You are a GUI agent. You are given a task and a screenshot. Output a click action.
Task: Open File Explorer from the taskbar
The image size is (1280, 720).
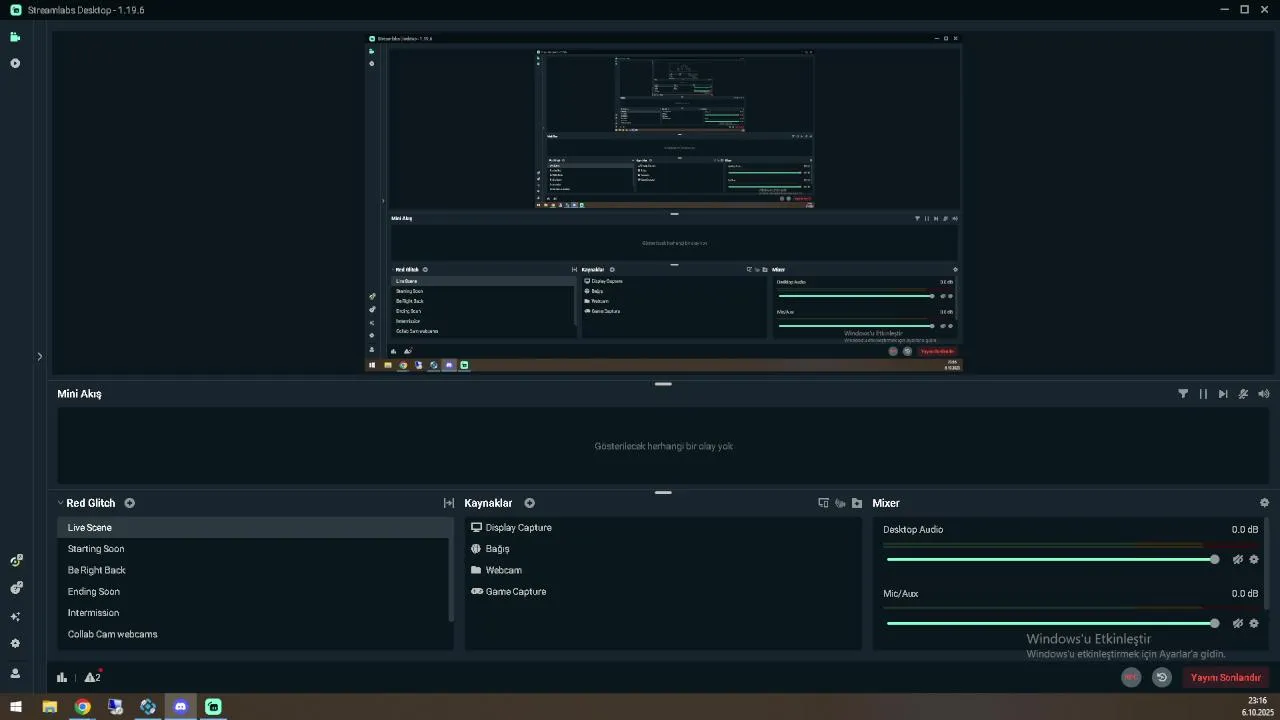tap(50, 707)
